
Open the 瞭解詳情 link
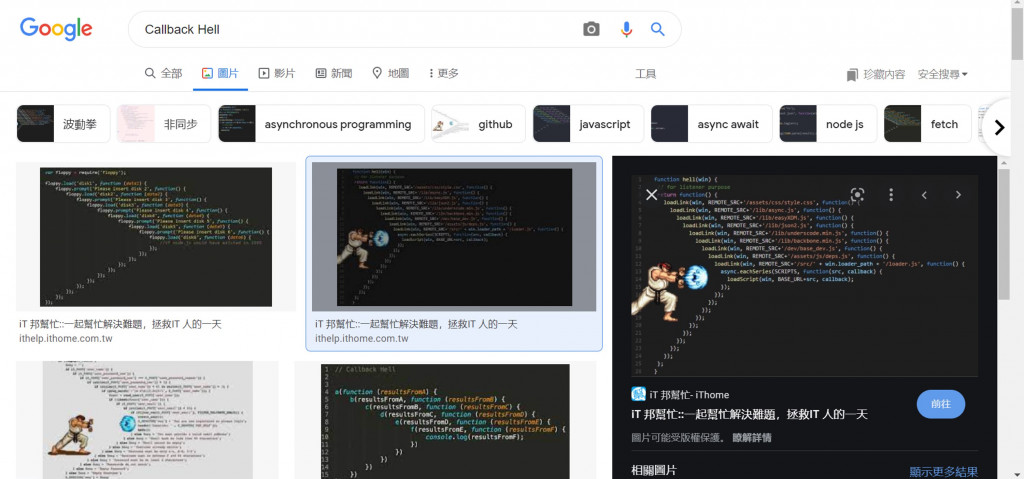click(x=752, y=437)
